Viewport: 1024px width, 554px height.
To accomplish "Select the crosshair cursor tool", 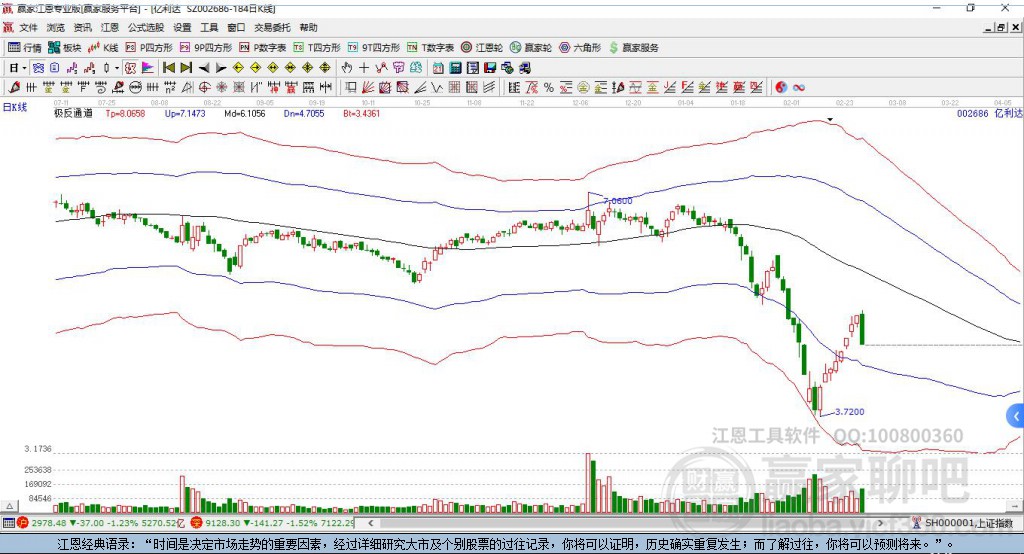I will pyautogui.click(x=364, y=67).
